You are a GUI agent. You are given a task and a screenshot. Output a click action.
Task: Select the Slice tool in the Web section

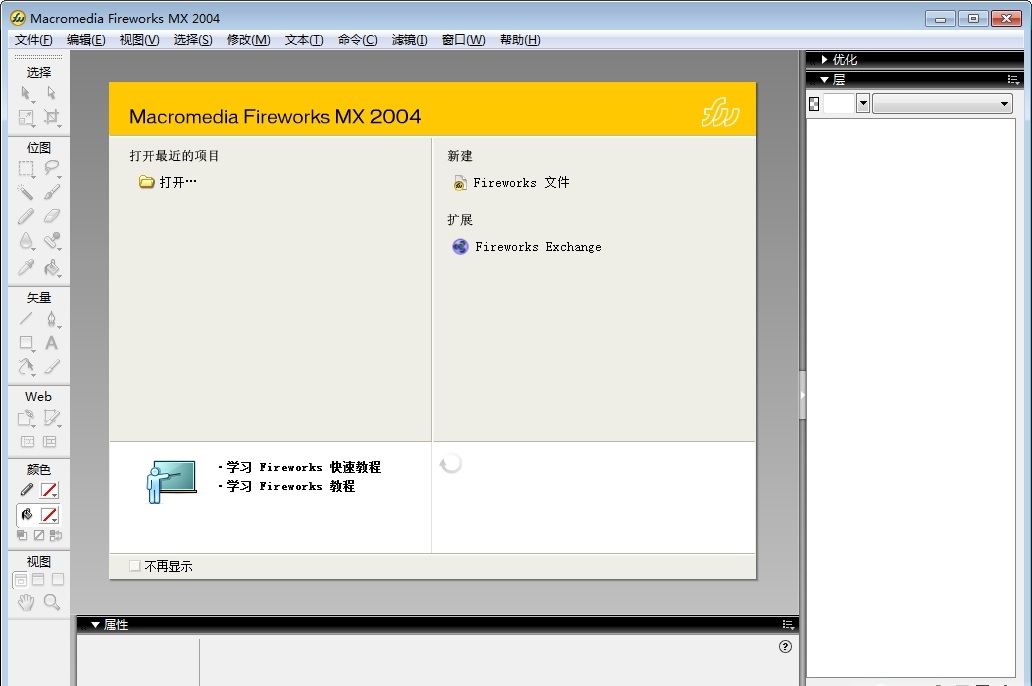[53, 418]
